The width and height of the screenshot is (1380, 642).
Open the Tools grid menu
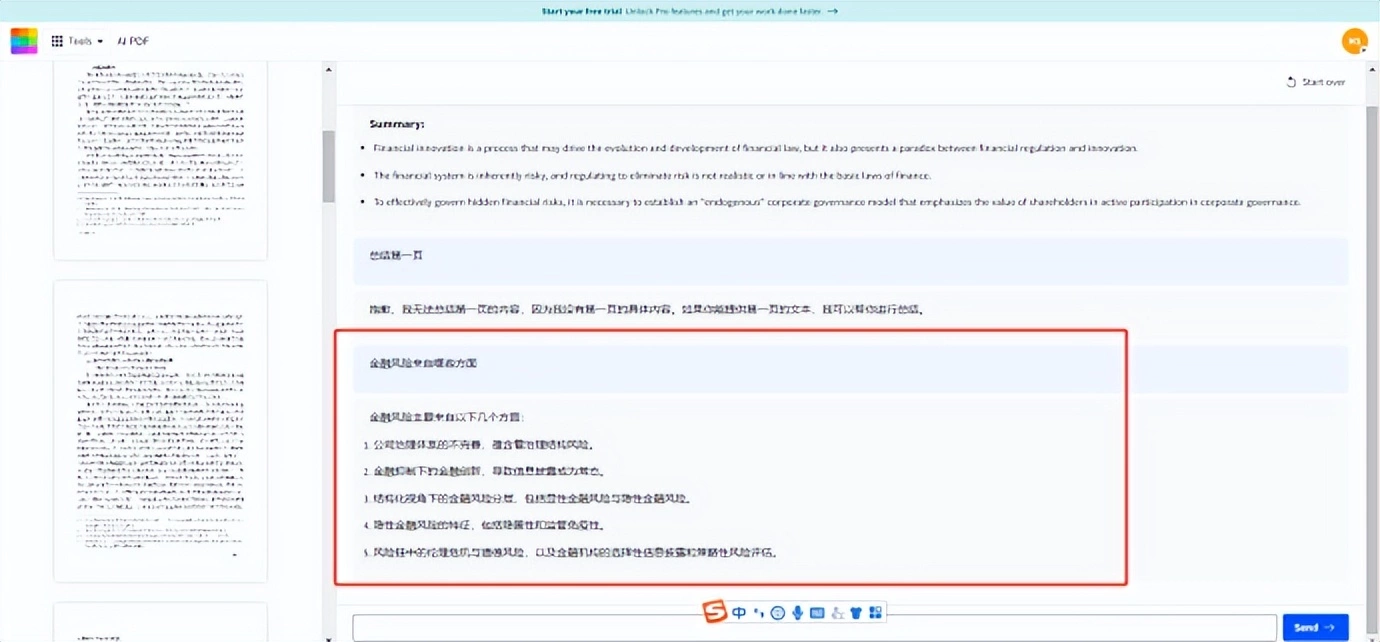[x=77, y=41]
